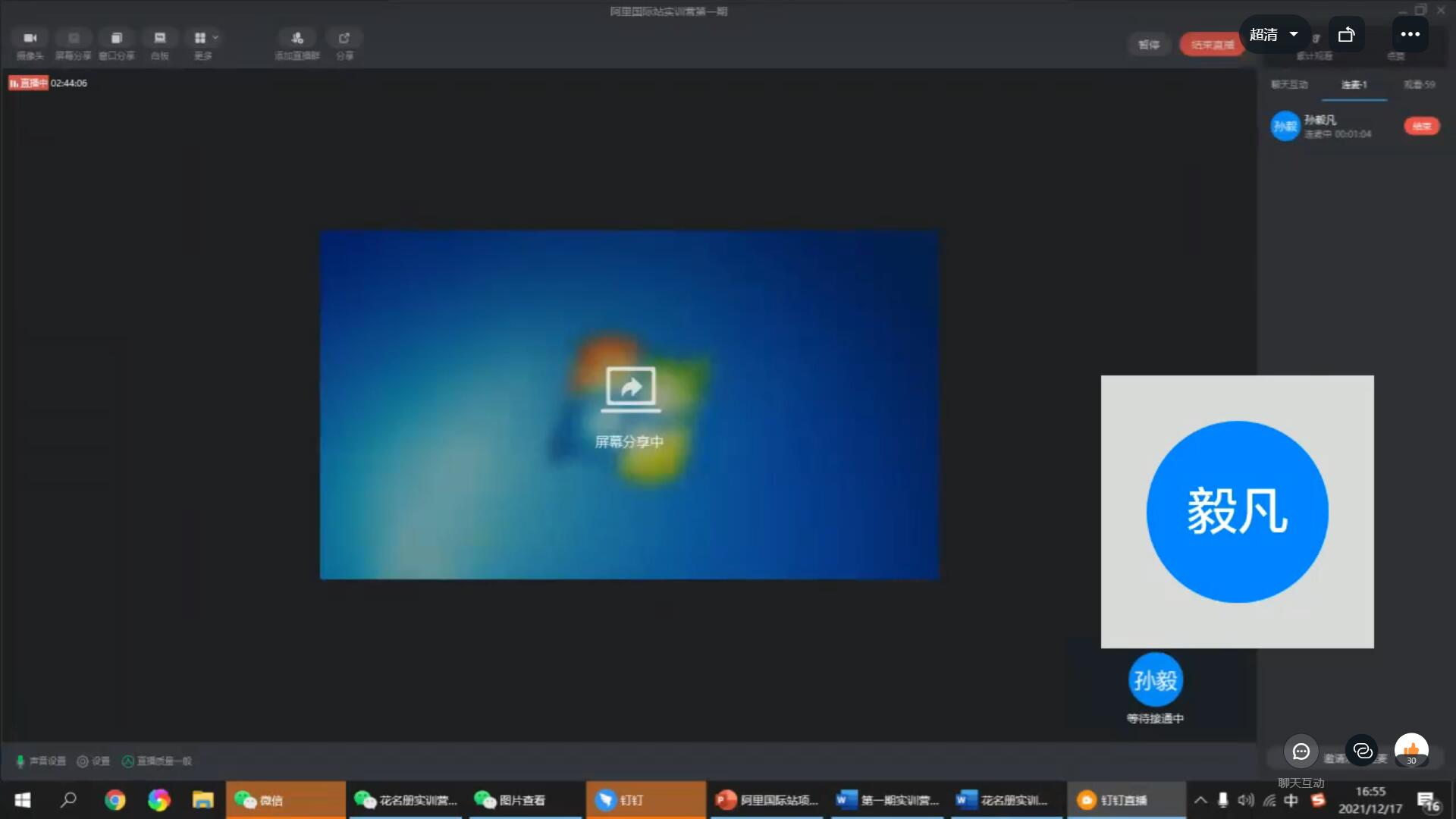Open the three-dots more options overlay

[x=1410, y=34]
